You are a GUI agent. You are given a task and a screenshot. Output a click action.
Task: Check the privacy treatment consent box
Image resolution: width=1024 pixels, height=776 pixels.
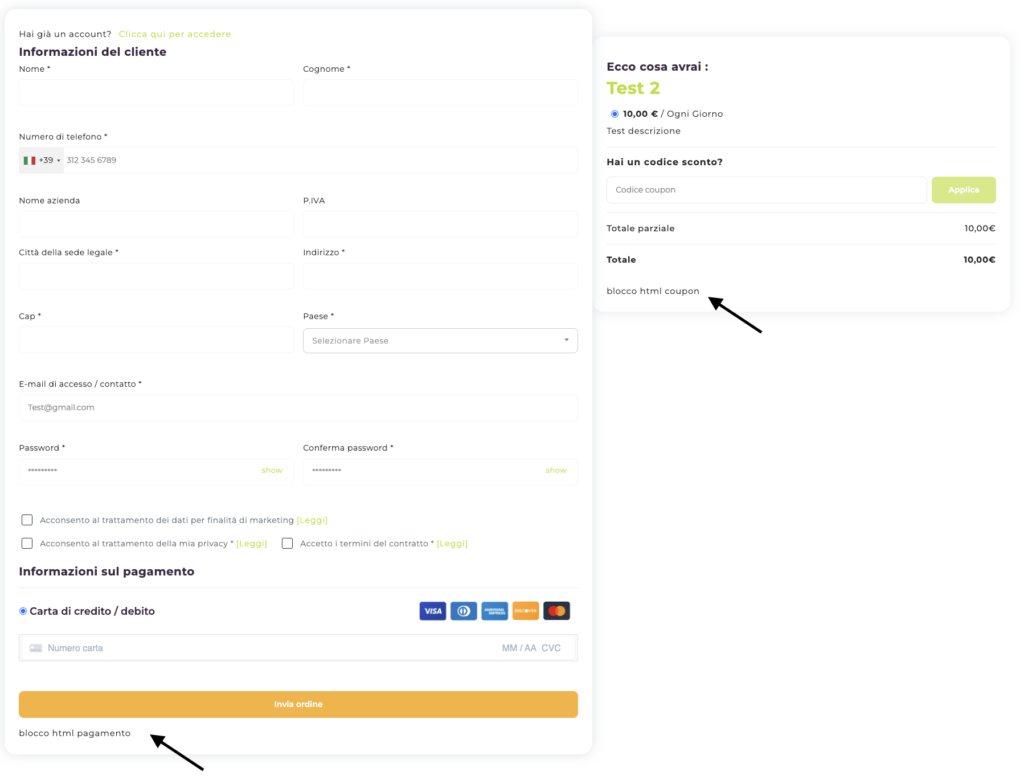[x=27, y=543]
